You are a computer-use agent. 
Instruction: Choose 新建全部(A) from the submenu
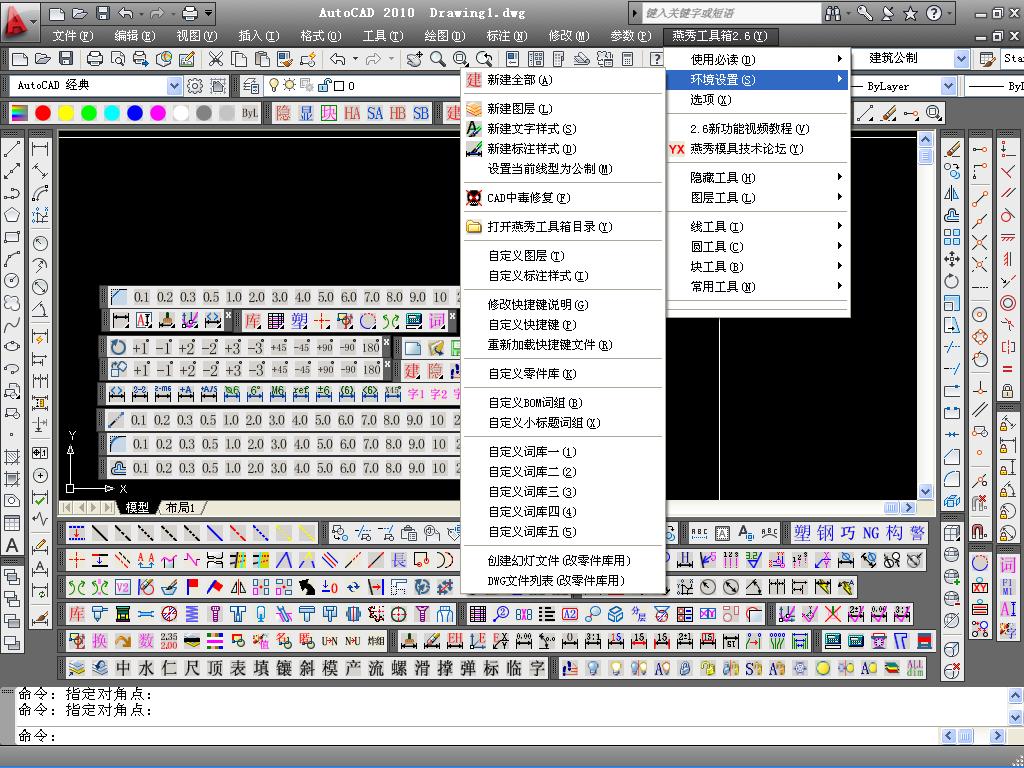click(562, 80)
